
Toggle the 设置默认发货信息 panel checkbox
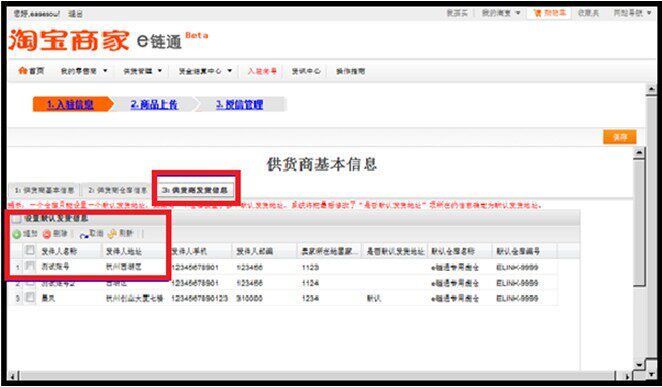click(x=16, y=219)
